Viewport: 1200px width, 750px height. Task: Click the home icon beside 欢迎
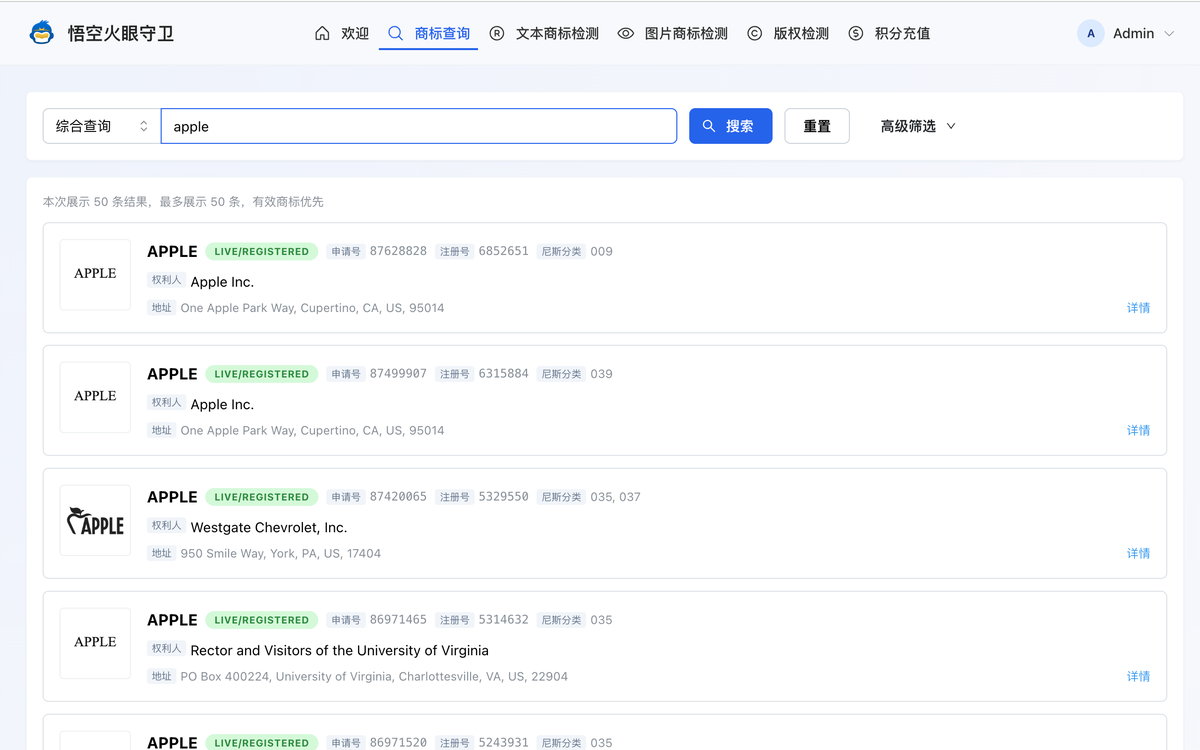coord(322,33)
